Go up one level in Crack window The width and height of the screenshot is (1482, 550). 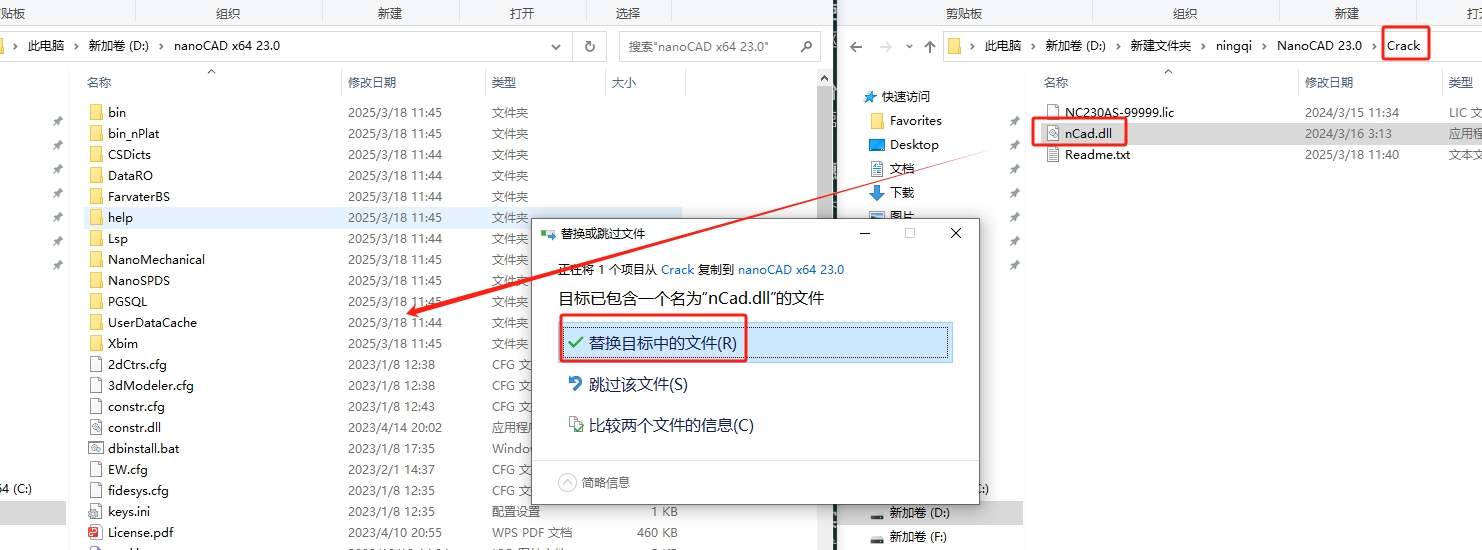point(930,46)
